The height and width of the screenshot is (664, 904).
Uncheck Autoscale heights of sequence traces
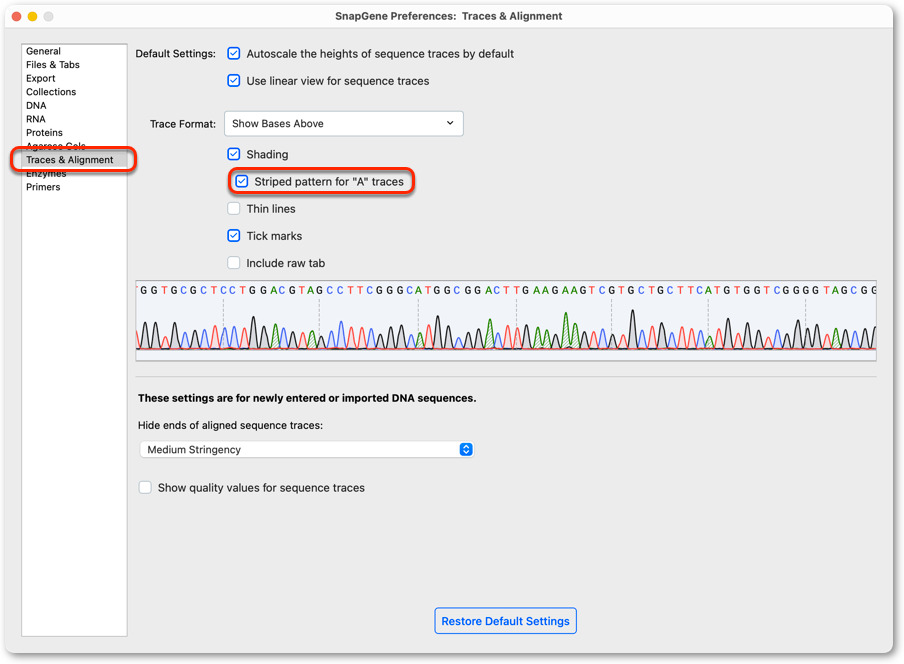click(233, 54)
